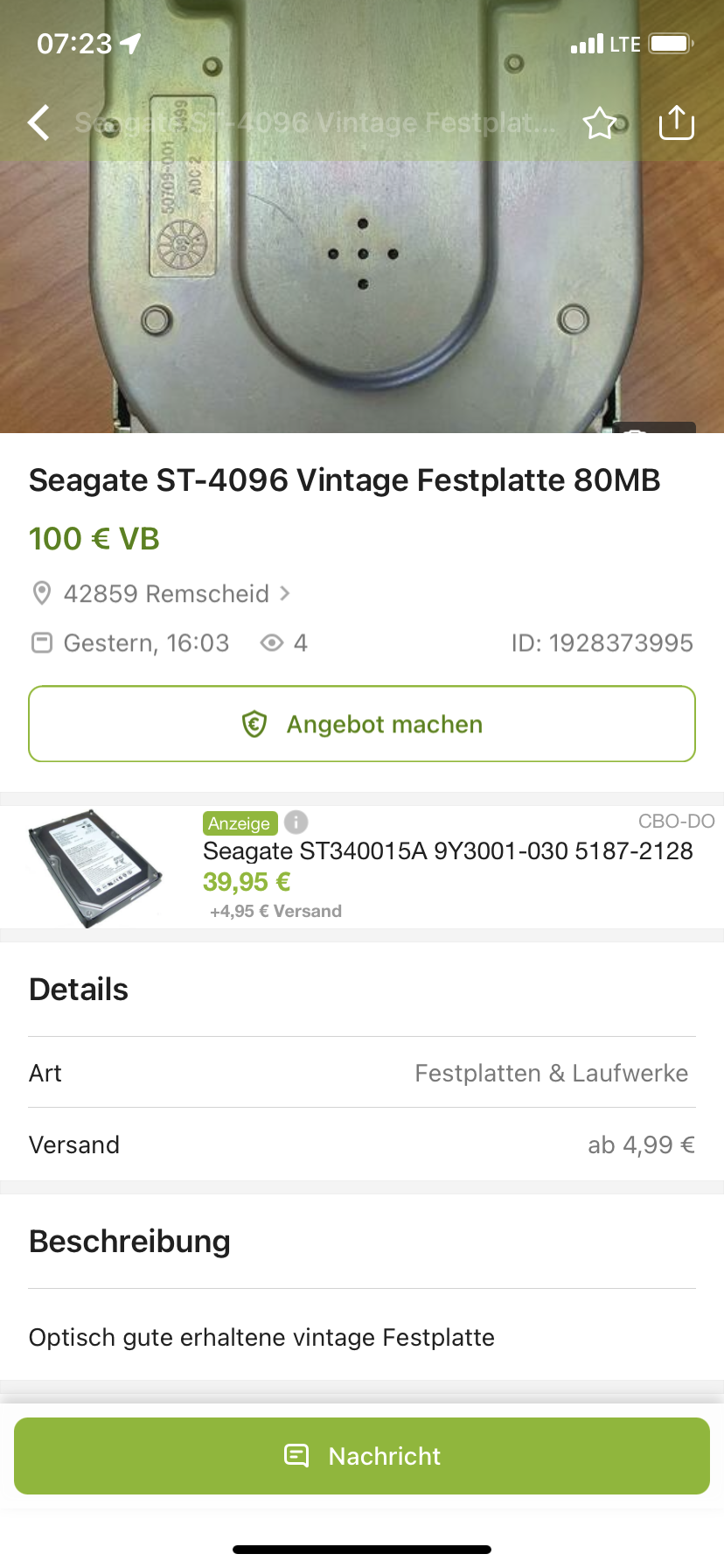Tap the Versand ab 4,99 € row
The image size is (724, 1568).
[x=362, y=1145]
